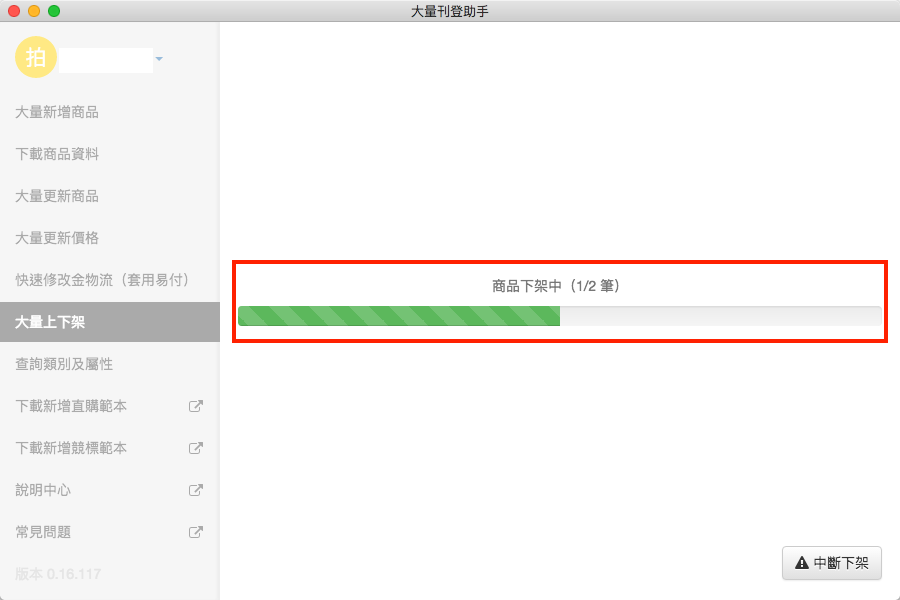Viewport: 900px width, 600px height.
Task: Expand the account dropdown arrow
Action: [159, 59]
